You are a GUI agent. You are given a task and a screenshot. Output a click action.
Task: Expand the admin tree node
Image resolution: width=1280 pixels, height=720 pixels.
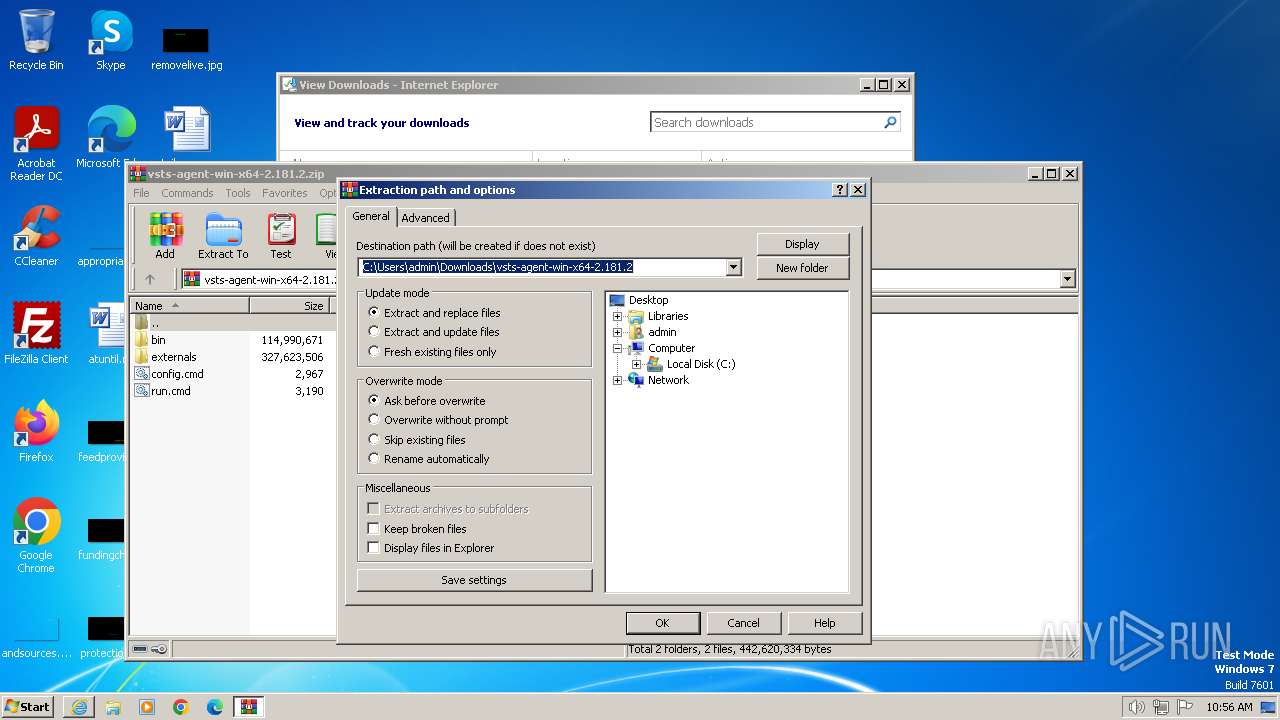click(x=617, y=332)
